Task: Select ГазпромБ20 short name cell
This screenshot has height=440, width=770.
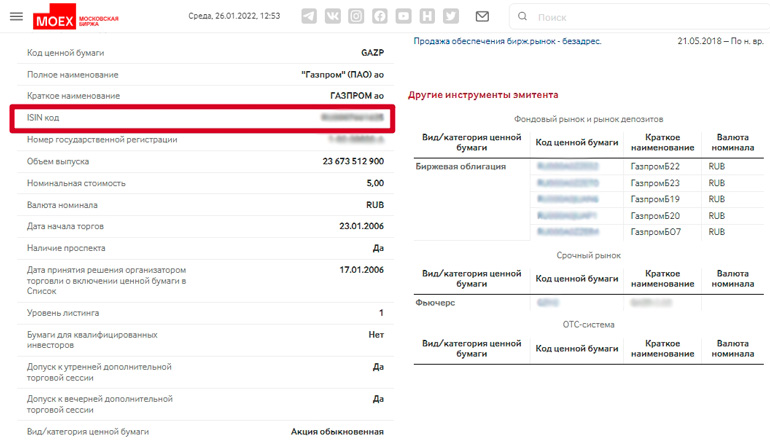Action: click(655, 216)
